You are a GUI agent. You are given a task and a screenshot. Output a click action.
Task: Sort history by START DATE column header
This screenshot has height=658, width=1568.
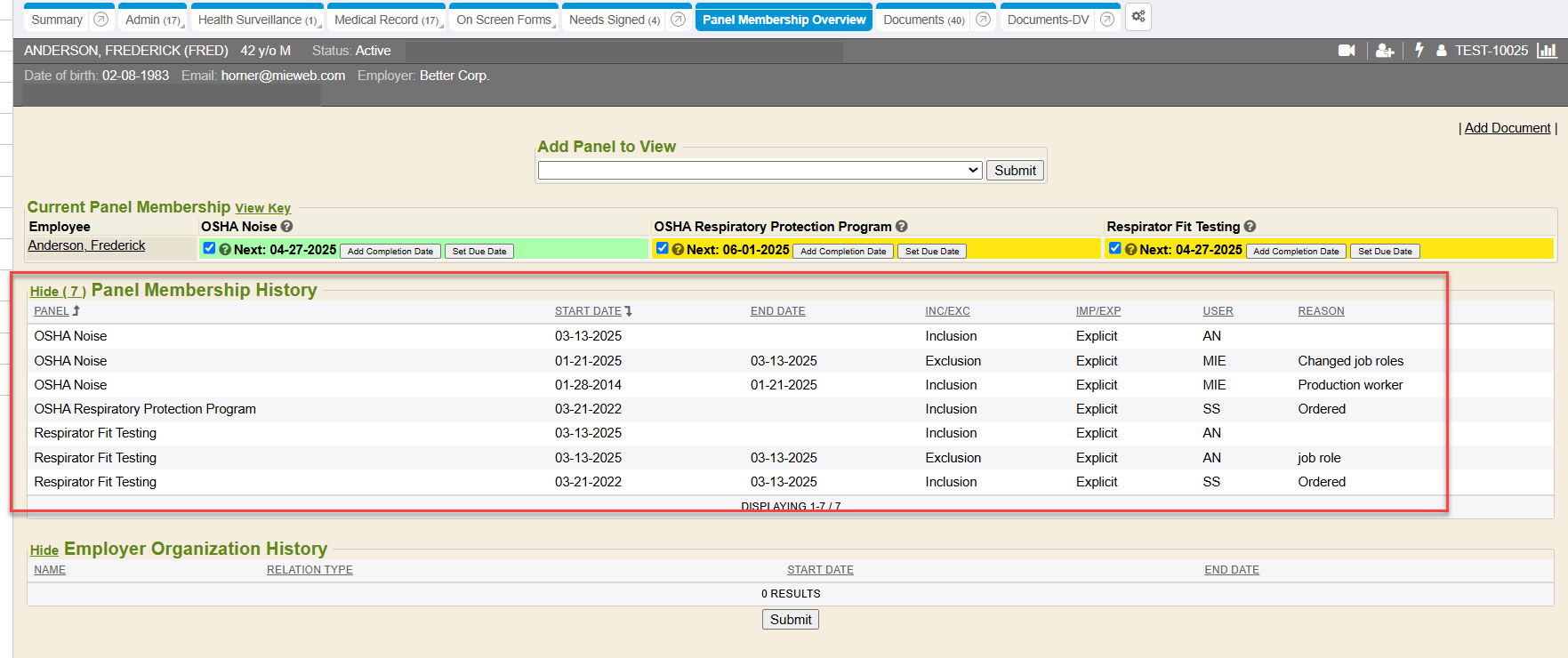coord(588,311)
